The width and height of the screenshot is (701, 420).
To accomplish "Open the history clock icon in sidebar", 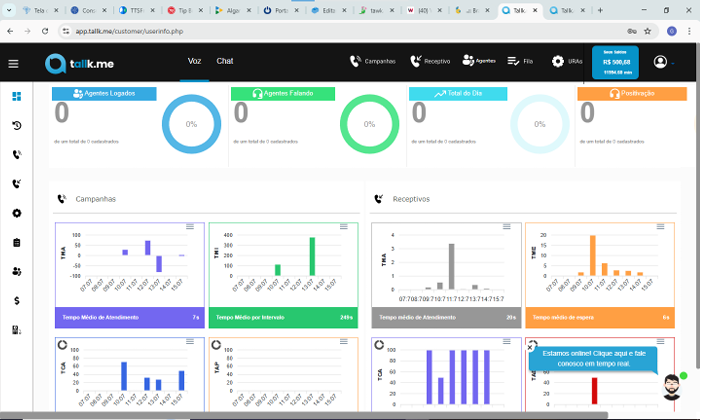I will (x=17, y=126).
